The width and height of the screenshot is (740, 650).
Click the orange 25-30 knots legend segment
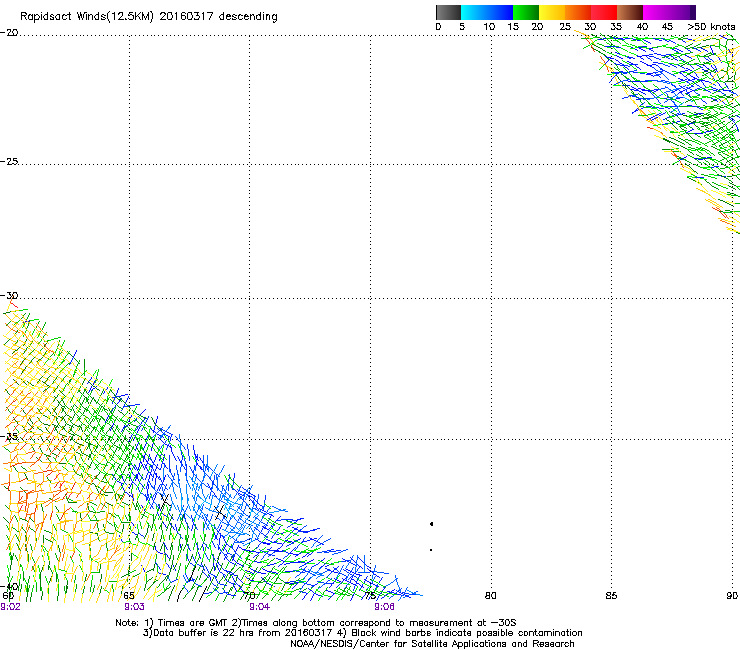[x=578, y=12]
